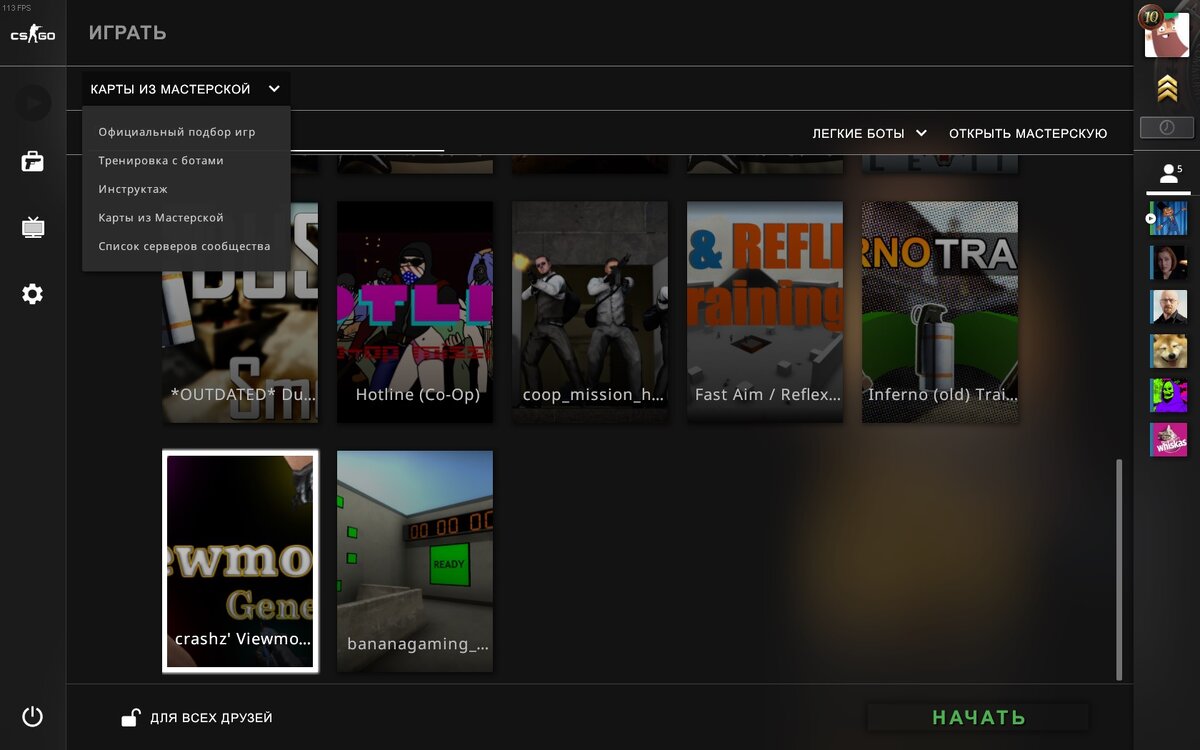Screen dimensions: 1200x750
Task: Choose Инструктаж menu entry
Action: pyautogui.click(x=133, y=189)
